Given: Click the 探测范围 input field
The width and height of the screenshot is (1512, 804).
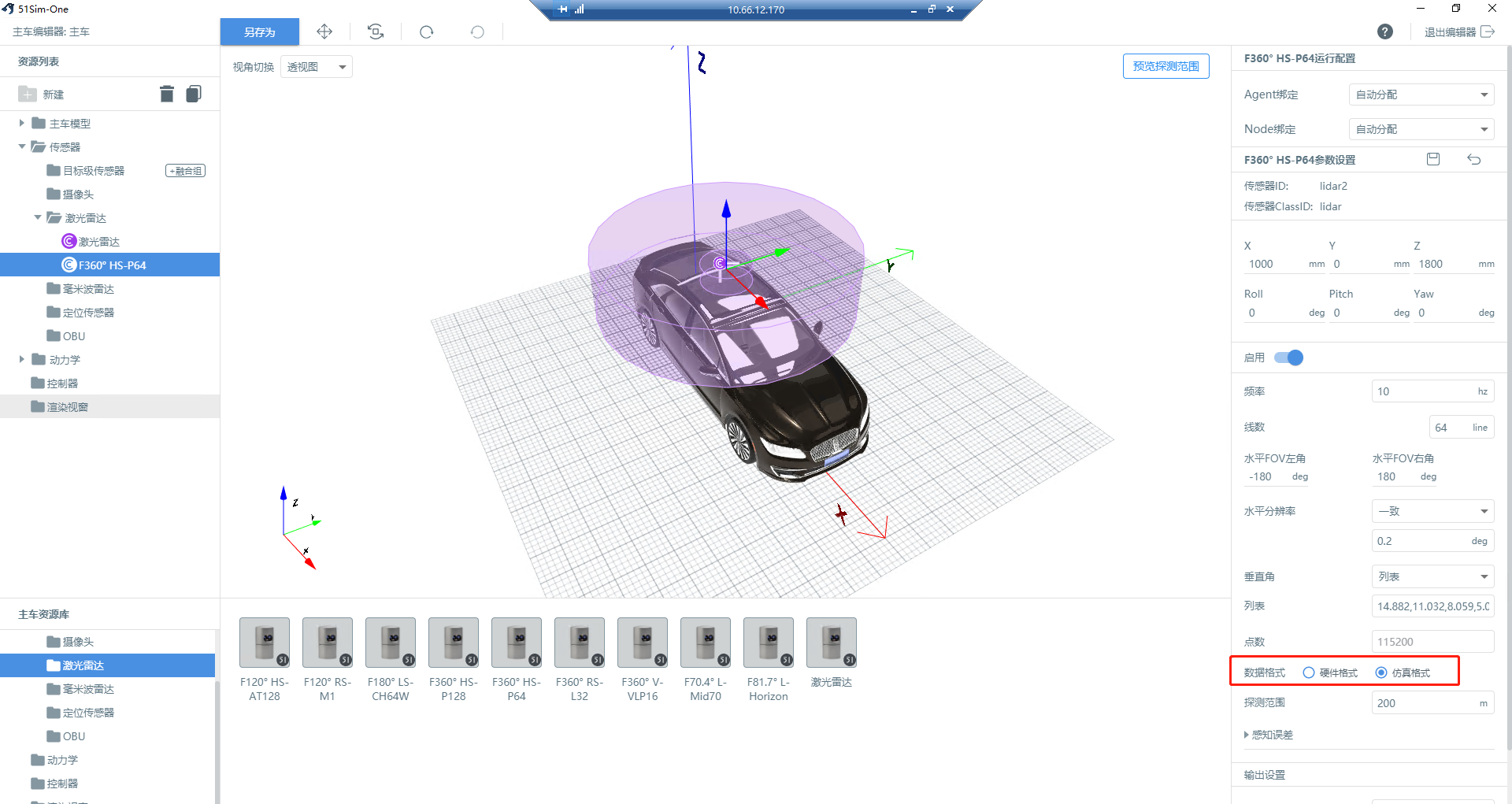Looking at the screenshot, I should 1432,703.
